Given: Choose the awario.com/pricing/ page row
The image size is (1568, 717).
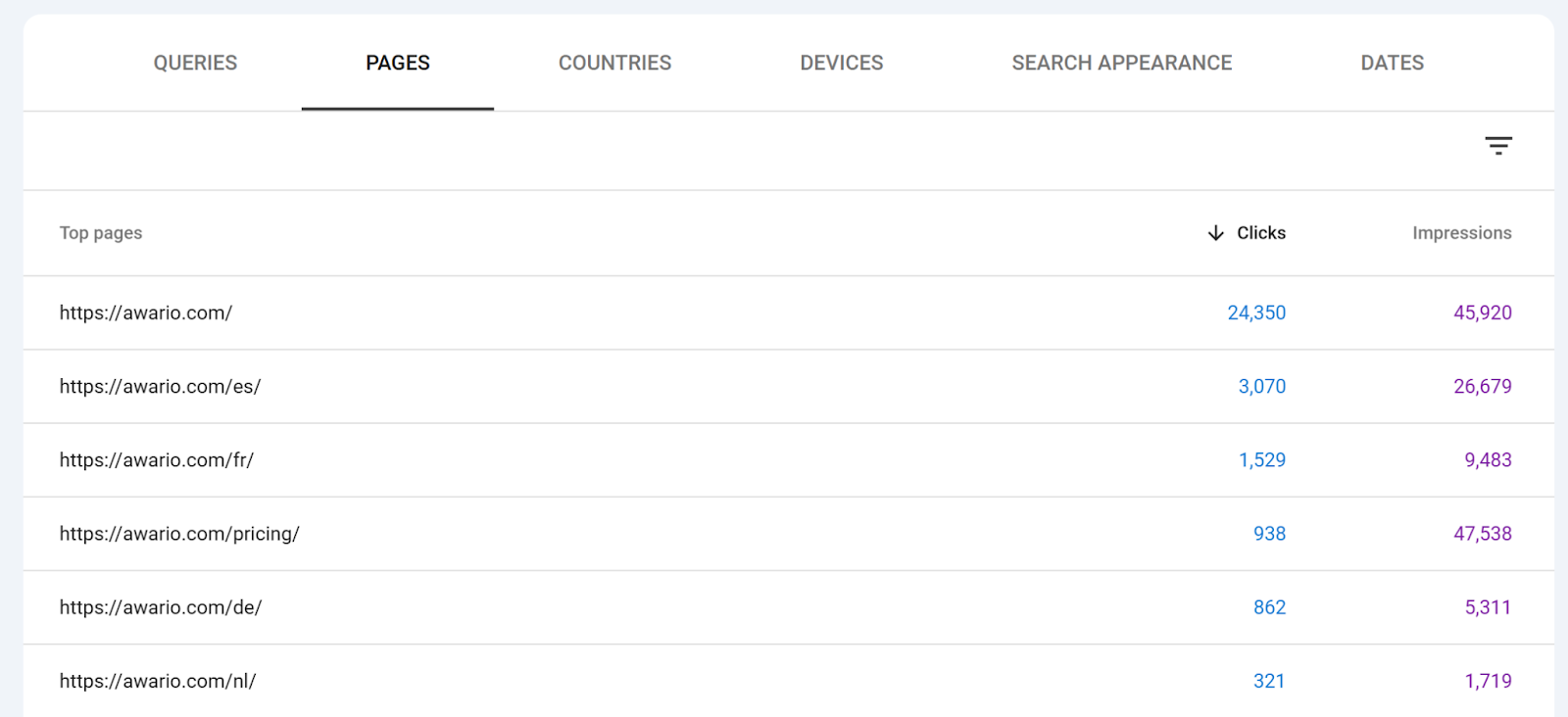Looking at the screenshot, I should [789, 534].
